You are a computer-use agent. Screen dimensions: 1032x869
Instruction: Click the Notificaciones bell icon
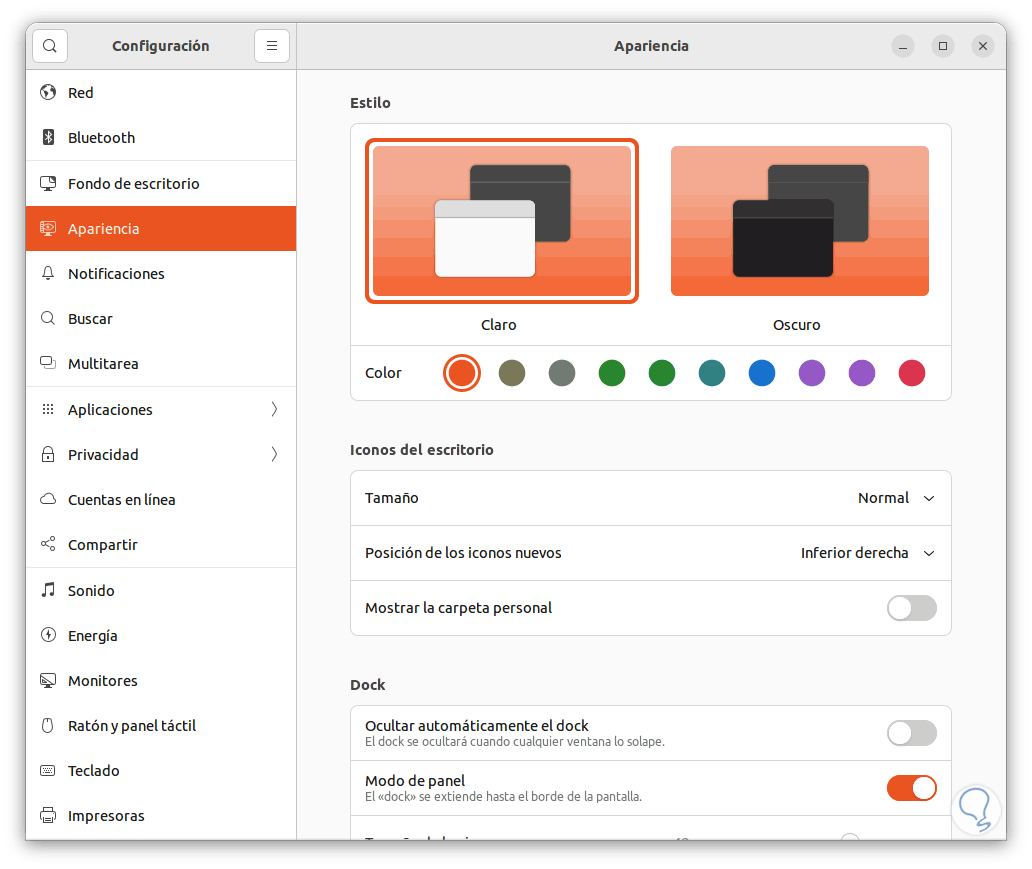(48, 273)
